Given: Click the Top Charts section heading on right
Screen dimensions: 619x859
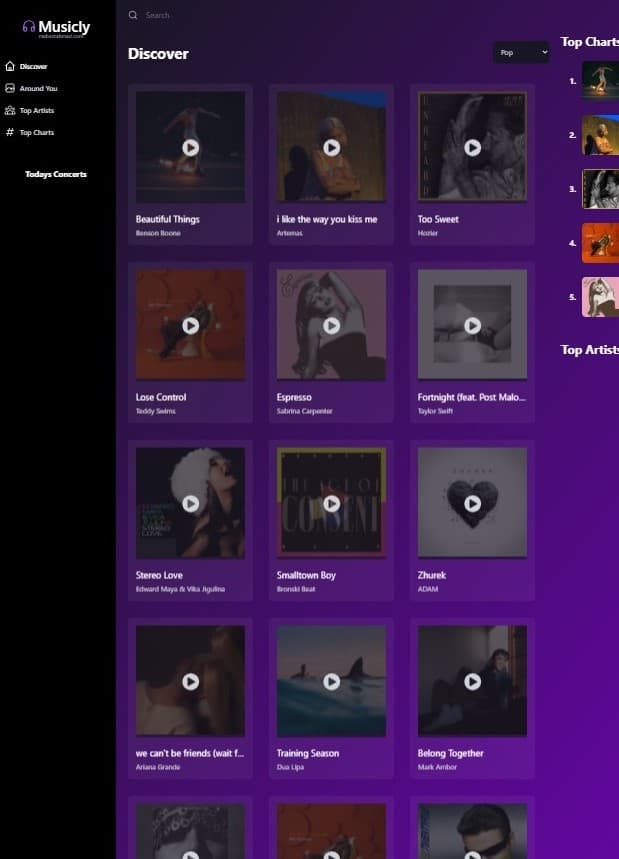Looking at the screenshot, I should [x=589, y=42].
